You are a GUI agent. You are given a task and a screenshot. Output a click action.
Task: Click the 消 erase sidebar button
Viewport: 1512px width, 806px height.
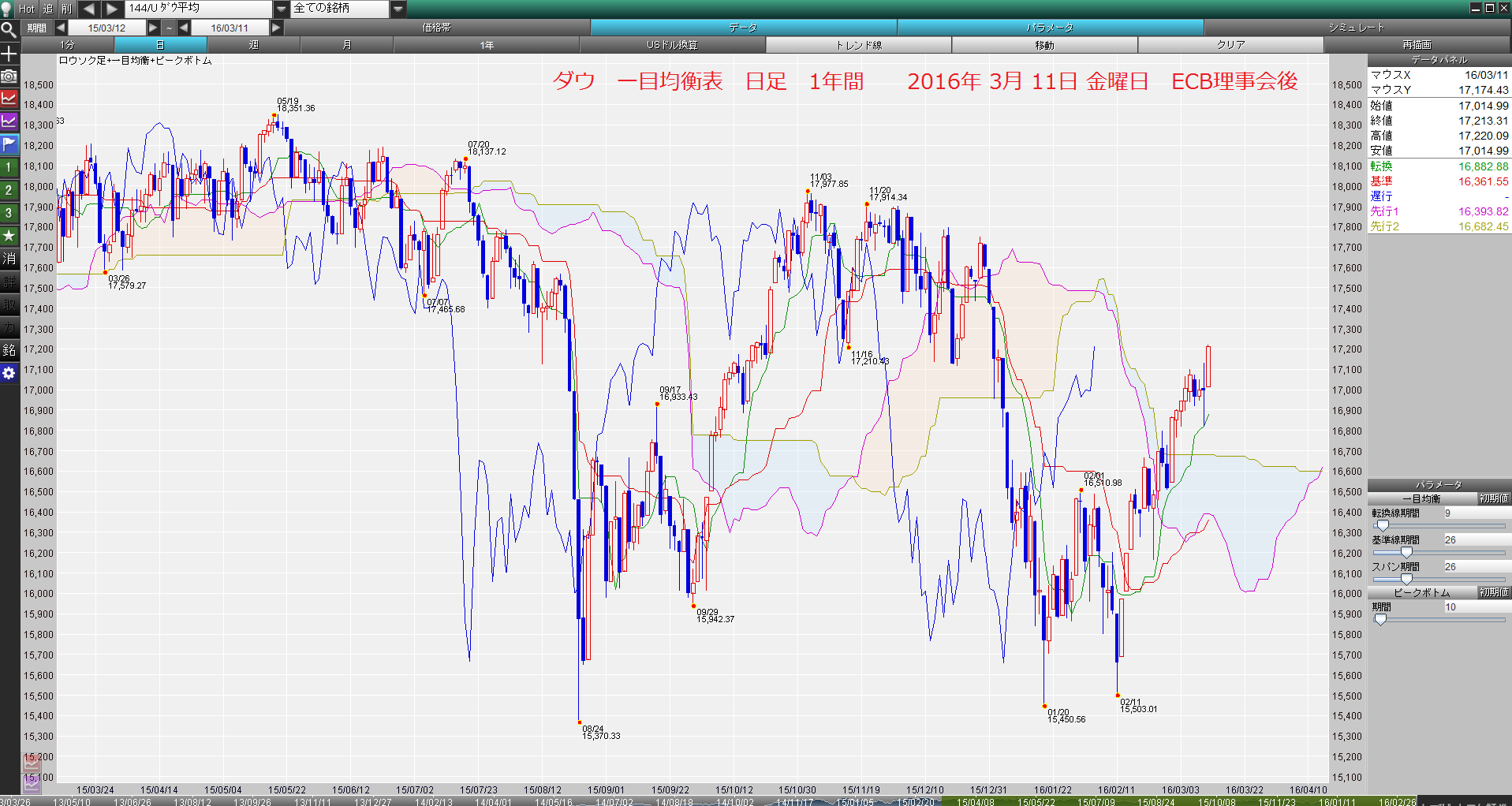9,259
